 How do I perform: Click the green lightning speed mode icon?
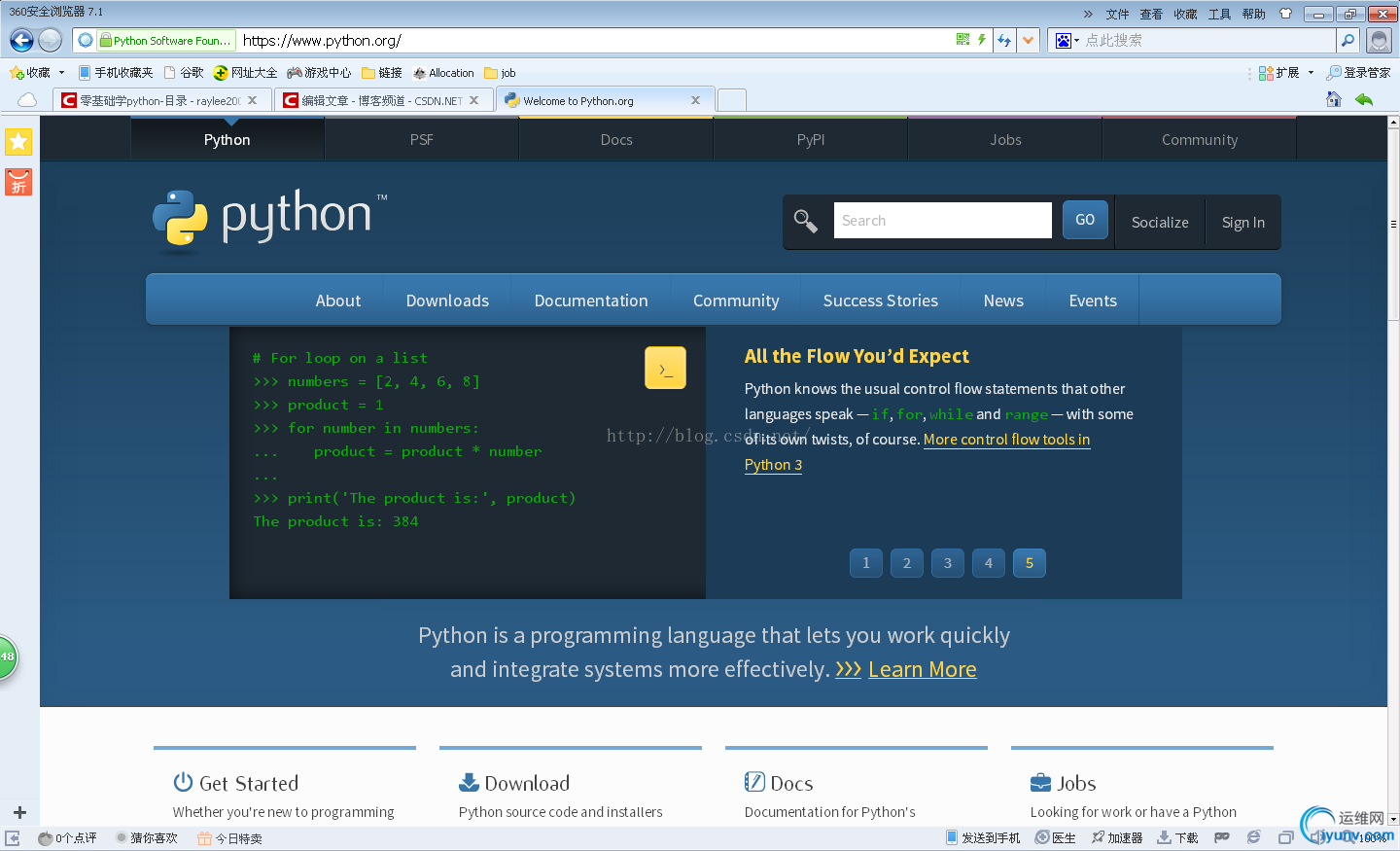tap(982, 40)
